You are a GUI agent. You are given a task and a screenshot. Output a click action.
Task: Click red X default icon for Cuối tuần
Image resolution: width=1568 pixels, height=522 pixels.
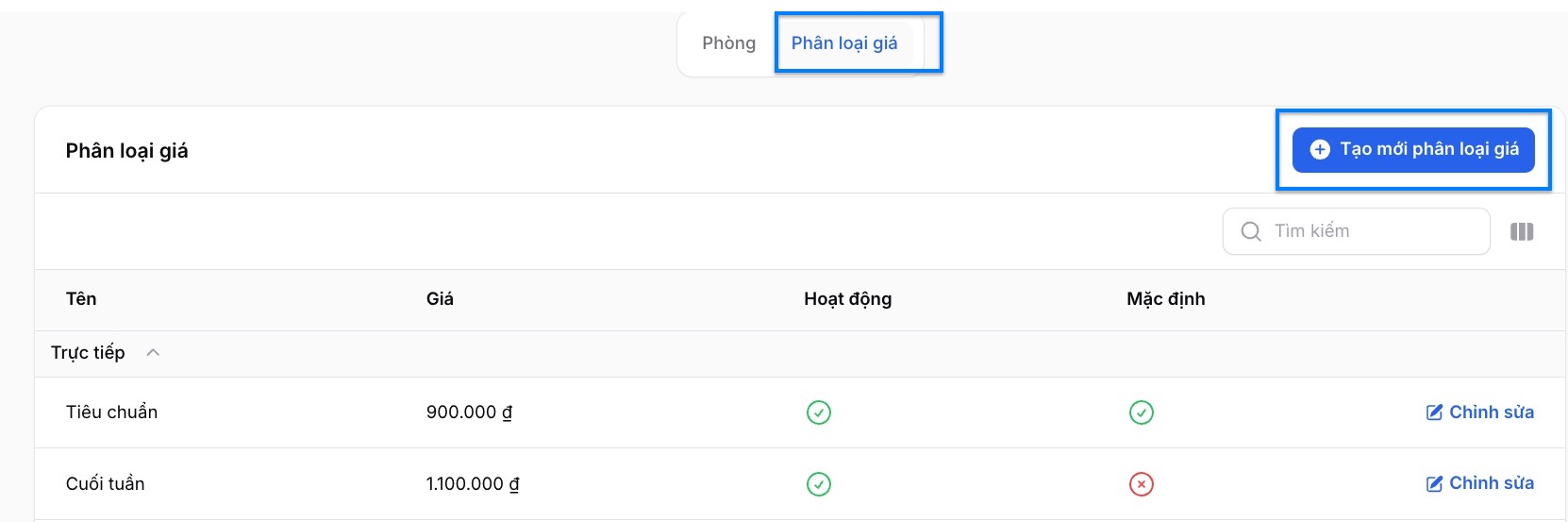(1142, 484)
